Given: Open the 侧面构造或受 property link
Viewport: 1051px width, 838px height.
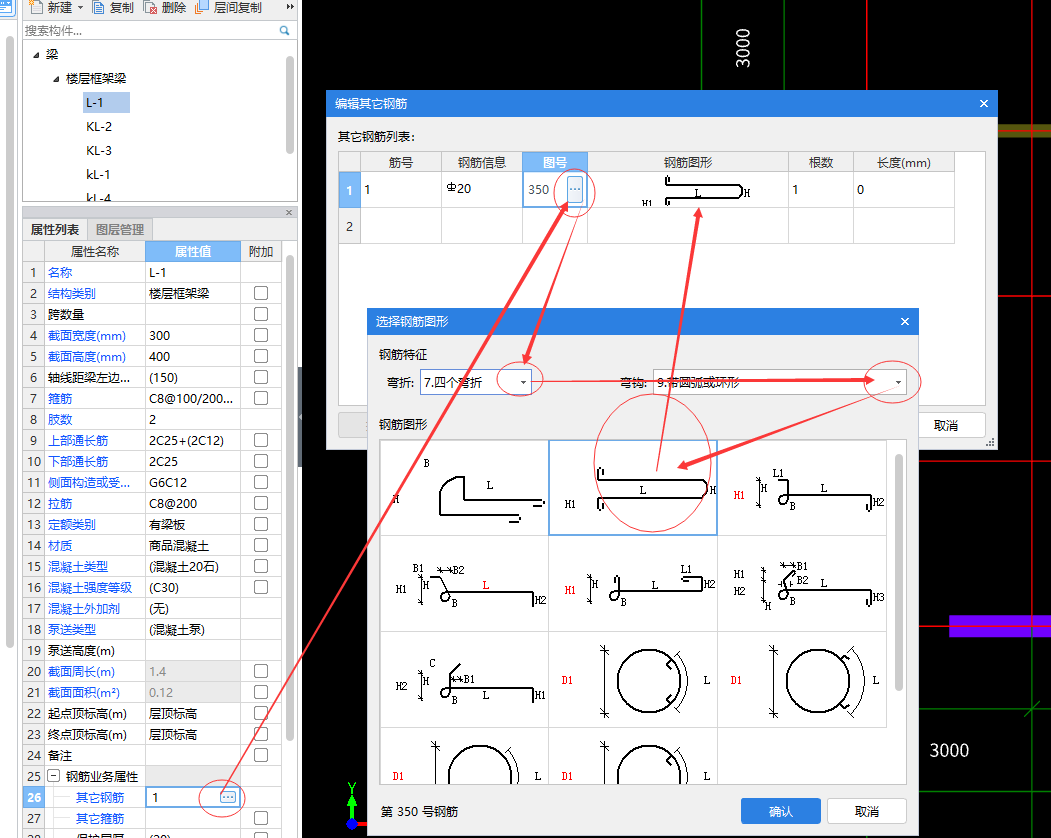Looking at the screenshot, I should point(88,482).
